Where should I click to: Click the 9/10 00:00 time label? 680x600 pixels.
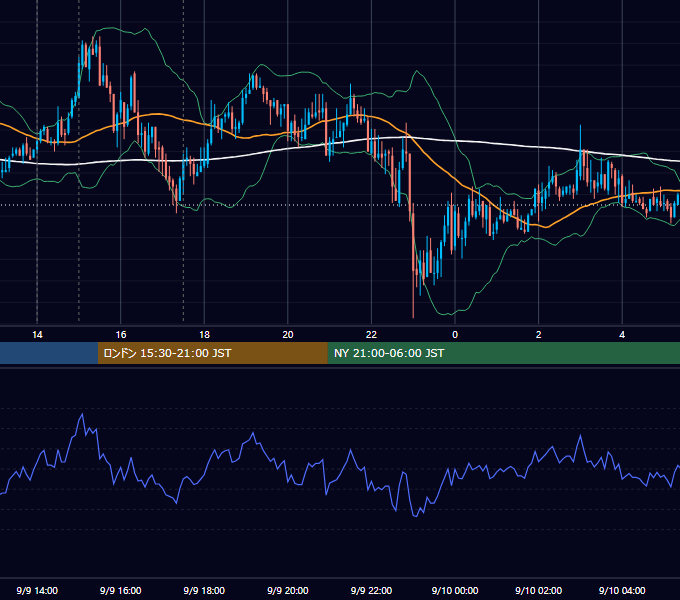[x=455, y=590]
